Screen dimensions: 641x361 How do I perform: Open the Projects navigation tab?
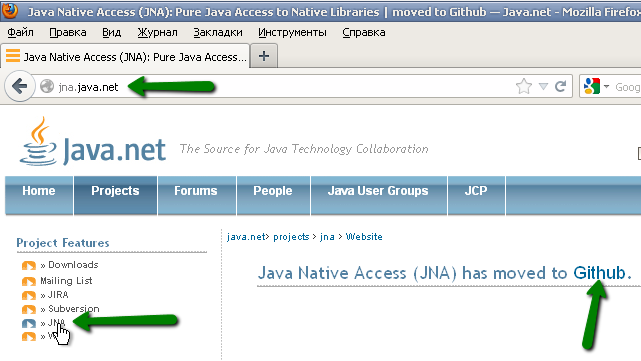click(x=115, y=195)
